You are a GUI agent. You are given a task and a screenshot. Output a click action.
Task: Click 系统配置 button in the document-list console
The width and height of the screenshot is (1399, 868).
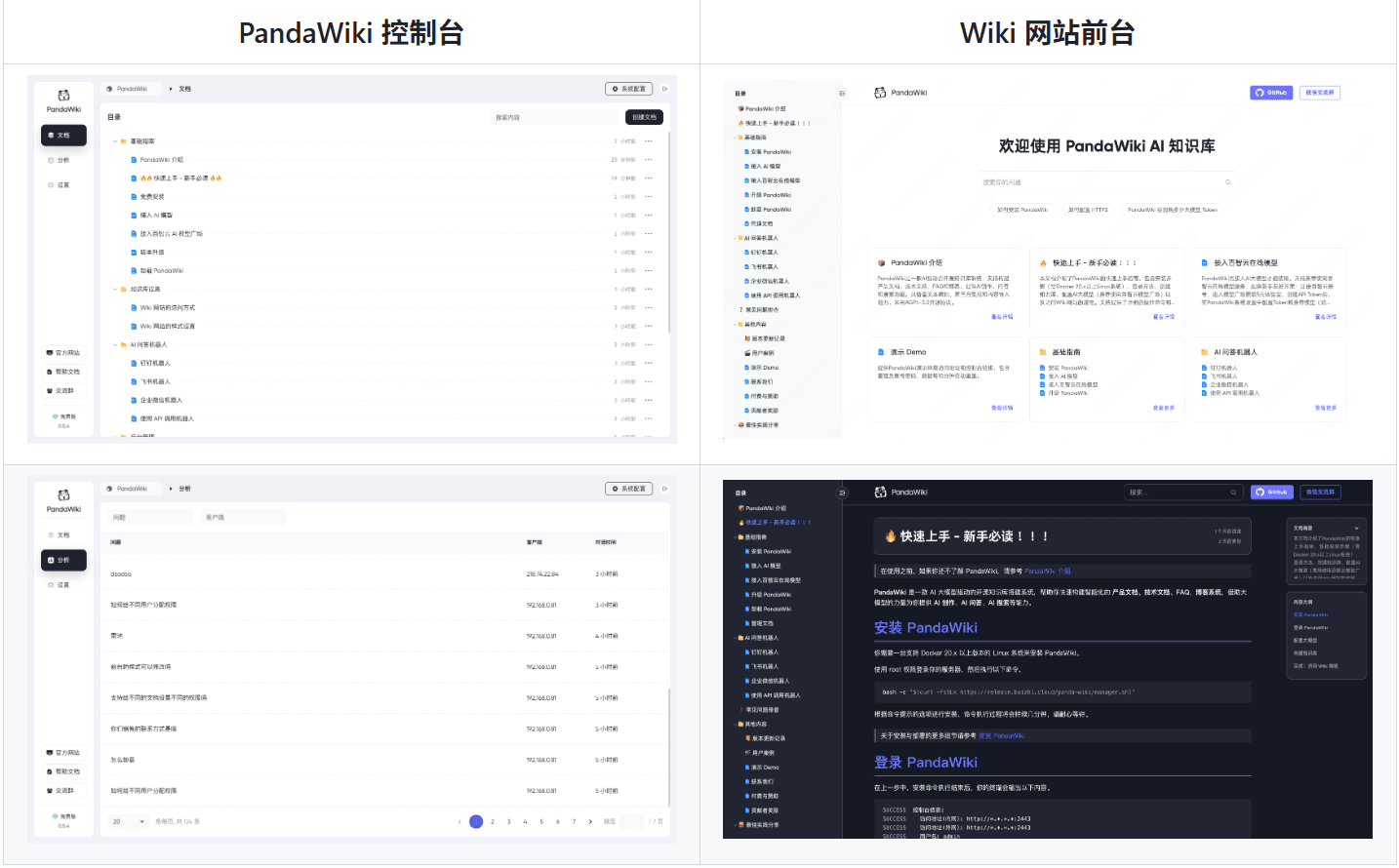629,89
